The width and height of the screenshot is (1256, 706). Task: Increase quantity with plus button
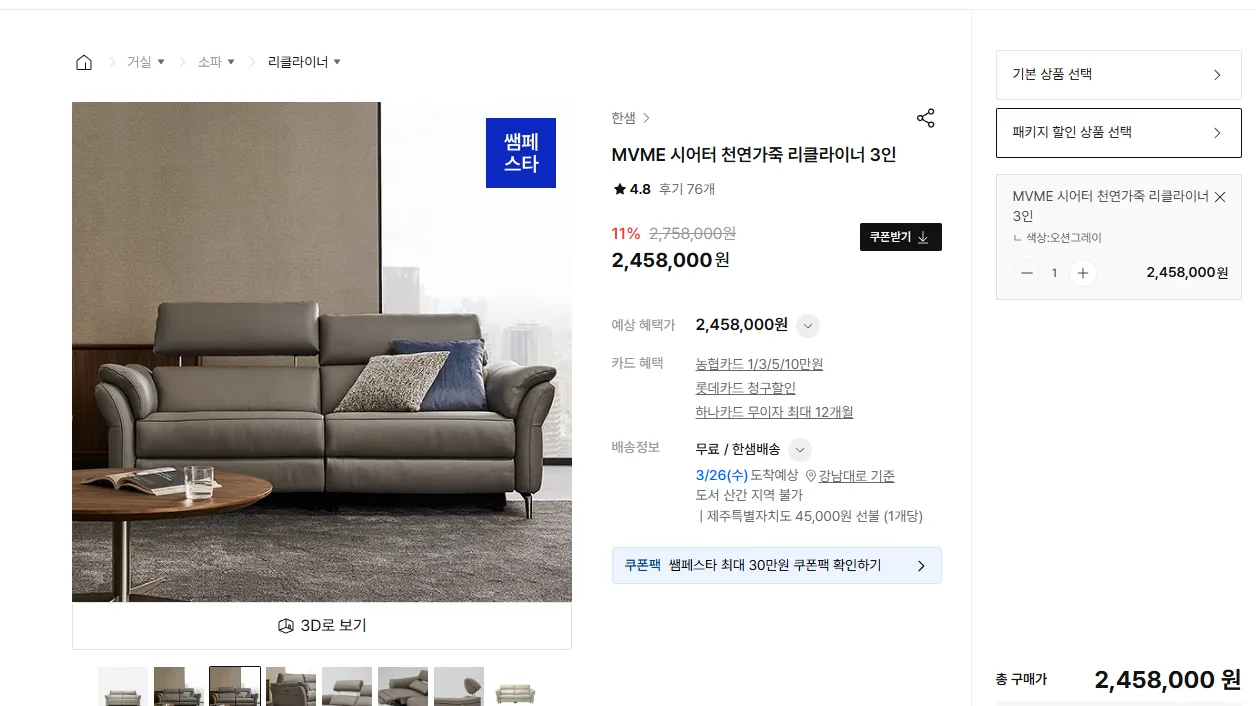(1082, 273)
